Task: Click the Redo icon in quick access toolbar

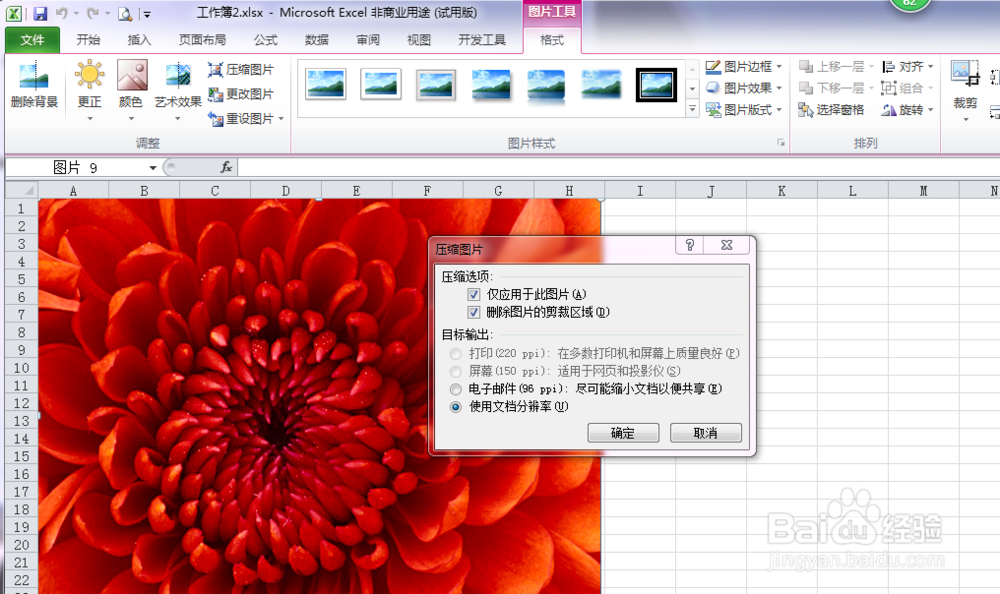Action: click(x=92, y=13)
